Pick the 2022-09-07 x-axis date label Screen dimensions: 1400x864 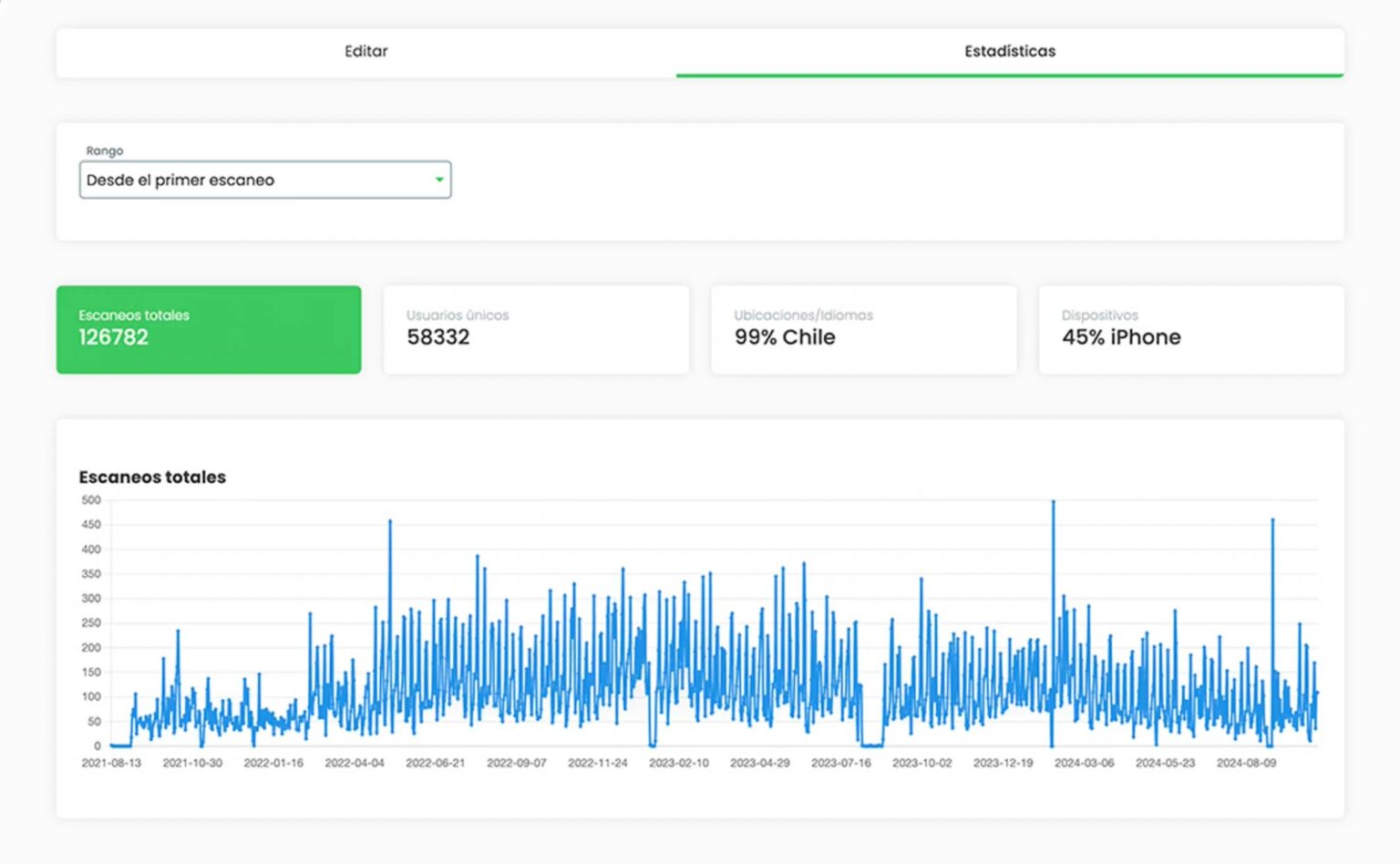pos(517,763)
